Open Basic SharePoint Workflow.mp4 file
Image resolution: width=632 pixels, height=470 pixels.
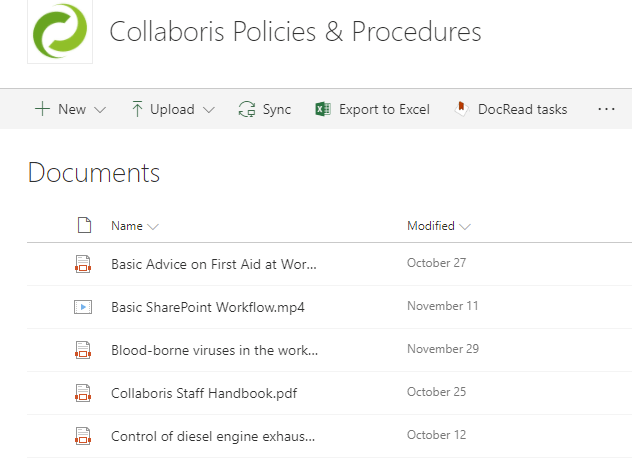tap(208, 307)
